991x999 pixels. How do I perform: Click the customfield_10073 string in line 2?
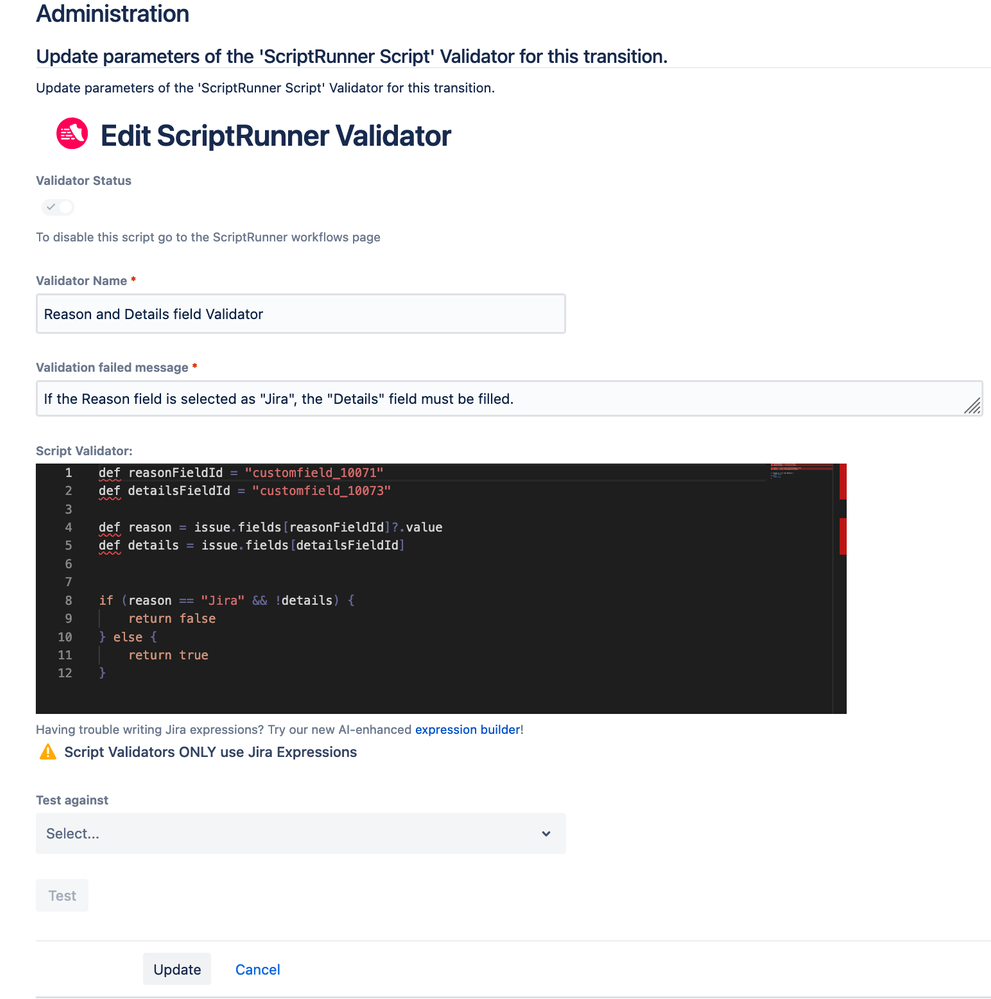click(x=321, y=491)
